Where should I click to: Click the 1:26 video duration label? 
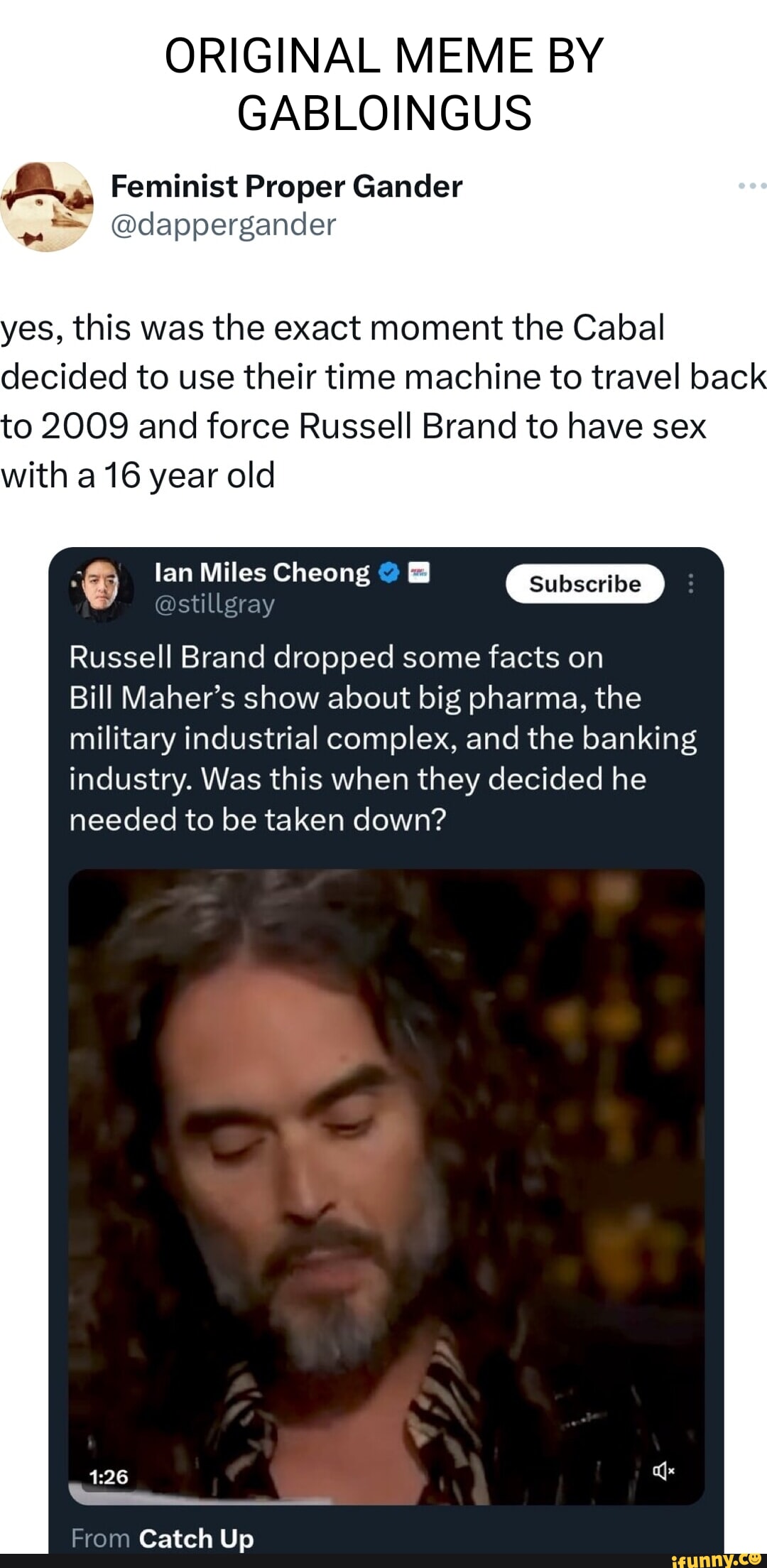tap(109, 1477)
